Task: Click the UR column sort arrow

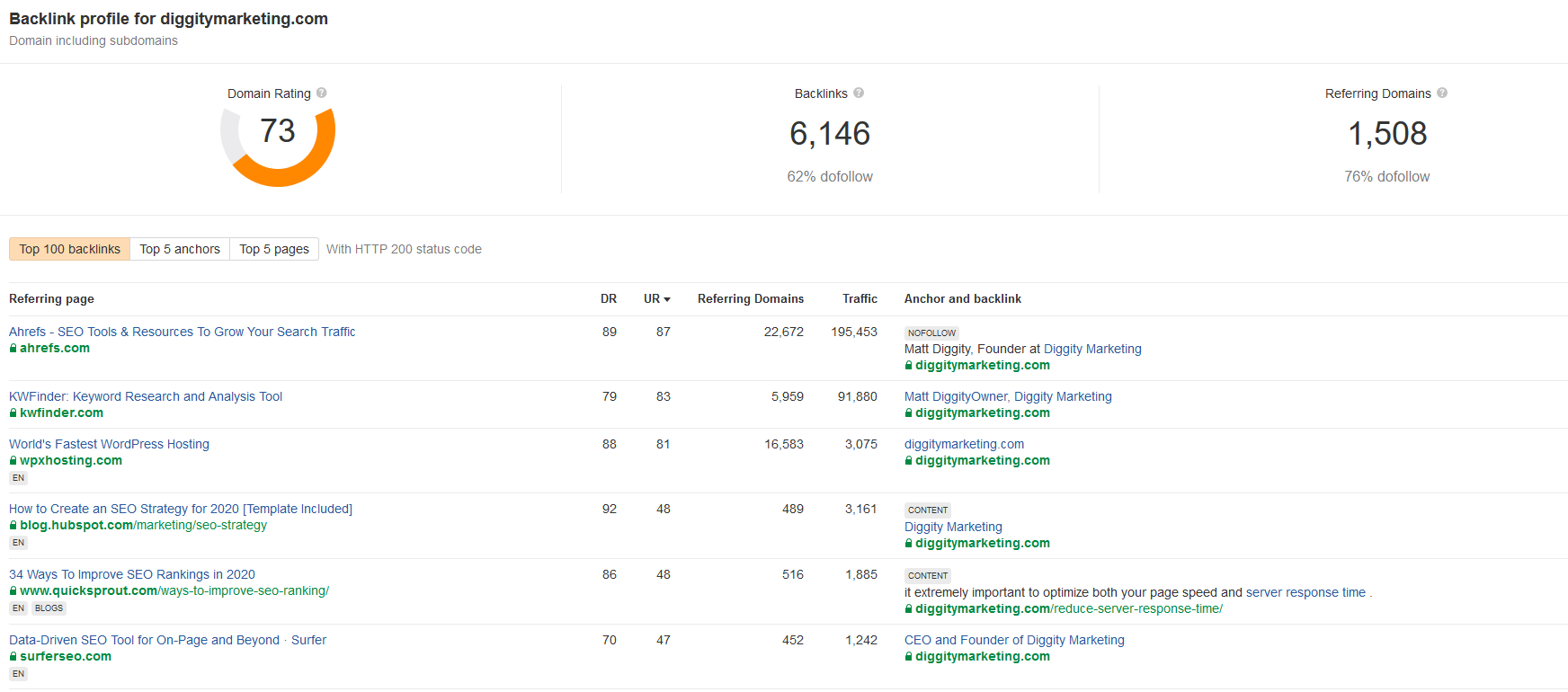Action: [x=667, y=299]
